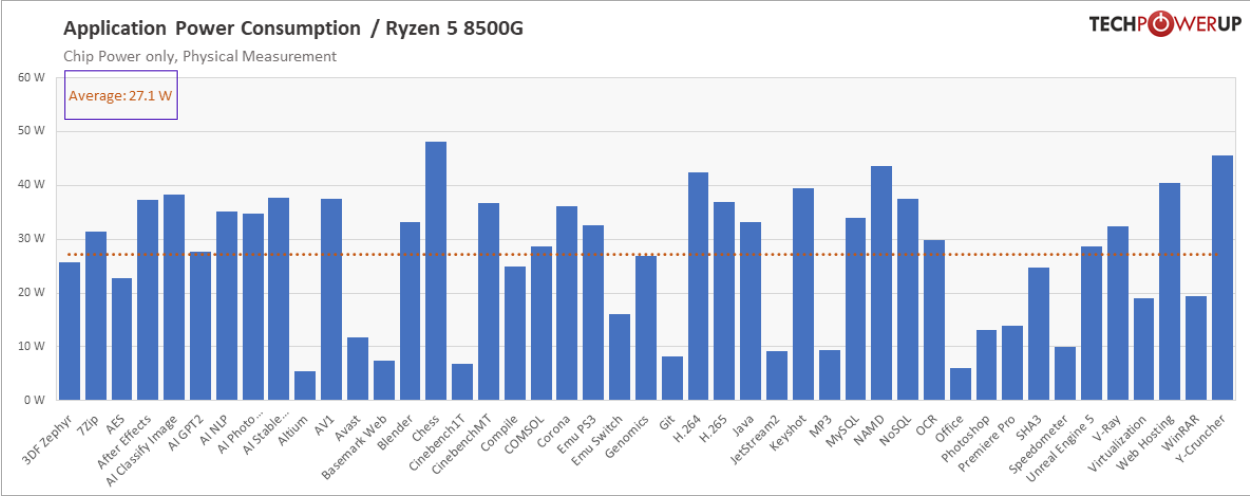Select the Y-Cruncher data bar
1250x496 pixels.
(1222, 278)
